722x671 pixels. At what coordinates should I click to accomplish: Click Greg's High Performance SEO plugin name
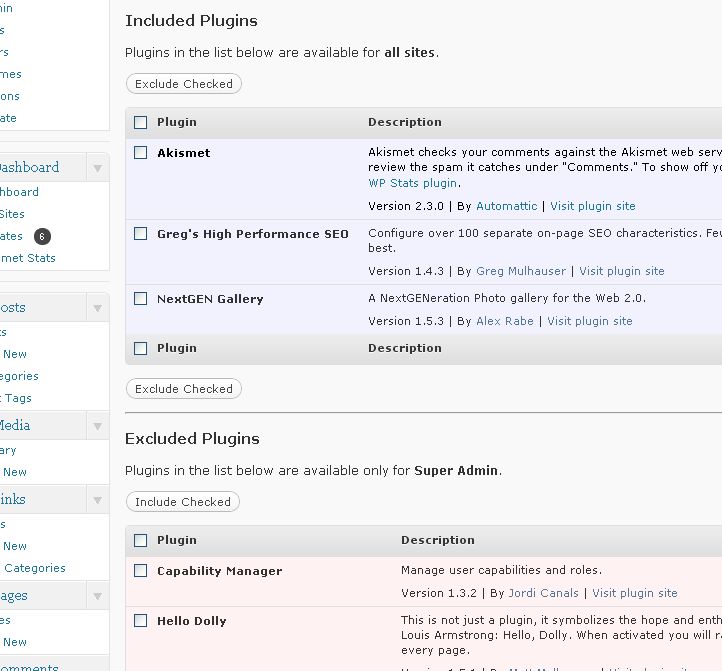[253, 234]
